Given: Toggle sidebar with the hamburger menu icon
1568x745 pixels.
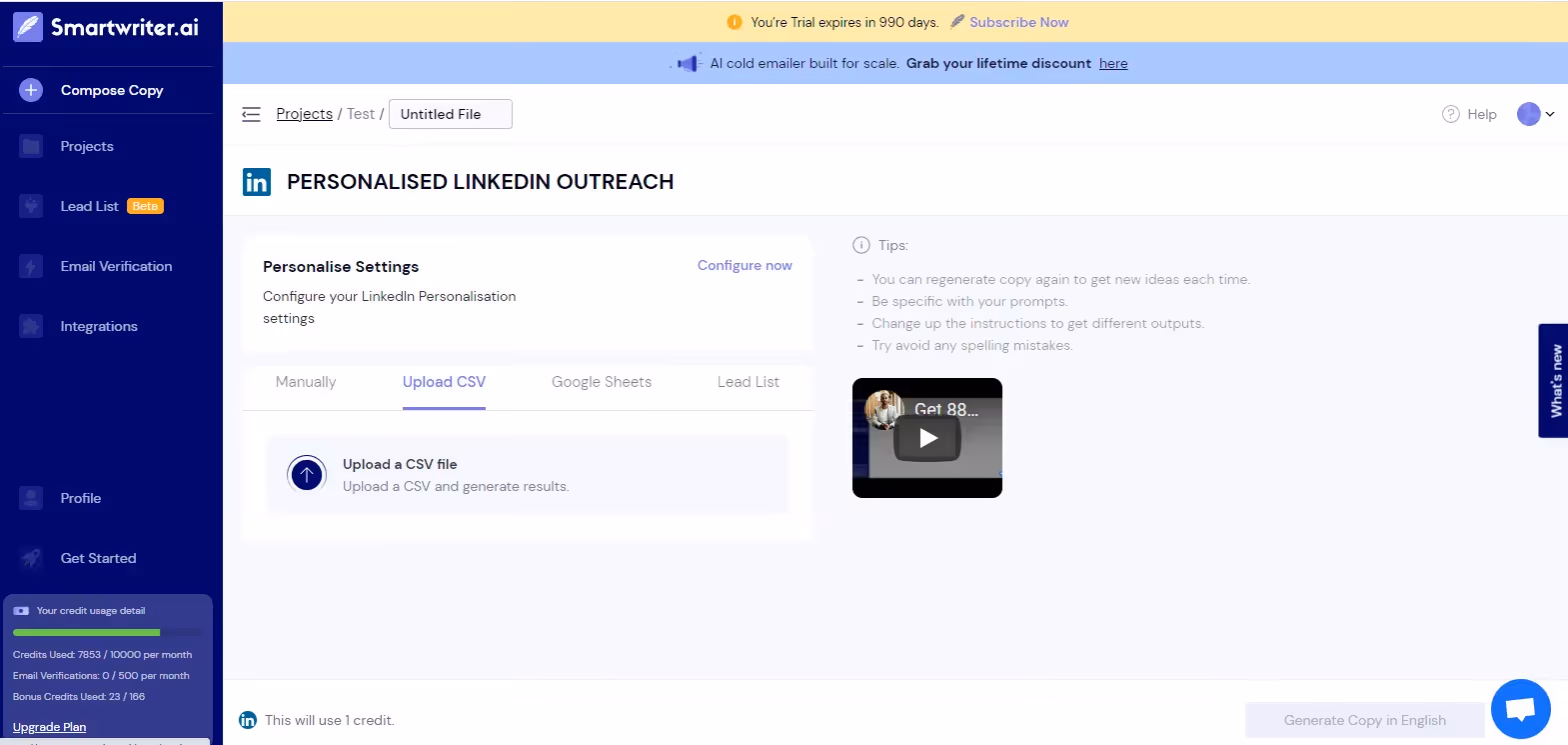Looking at the screenshot, I should coord(251,114).
